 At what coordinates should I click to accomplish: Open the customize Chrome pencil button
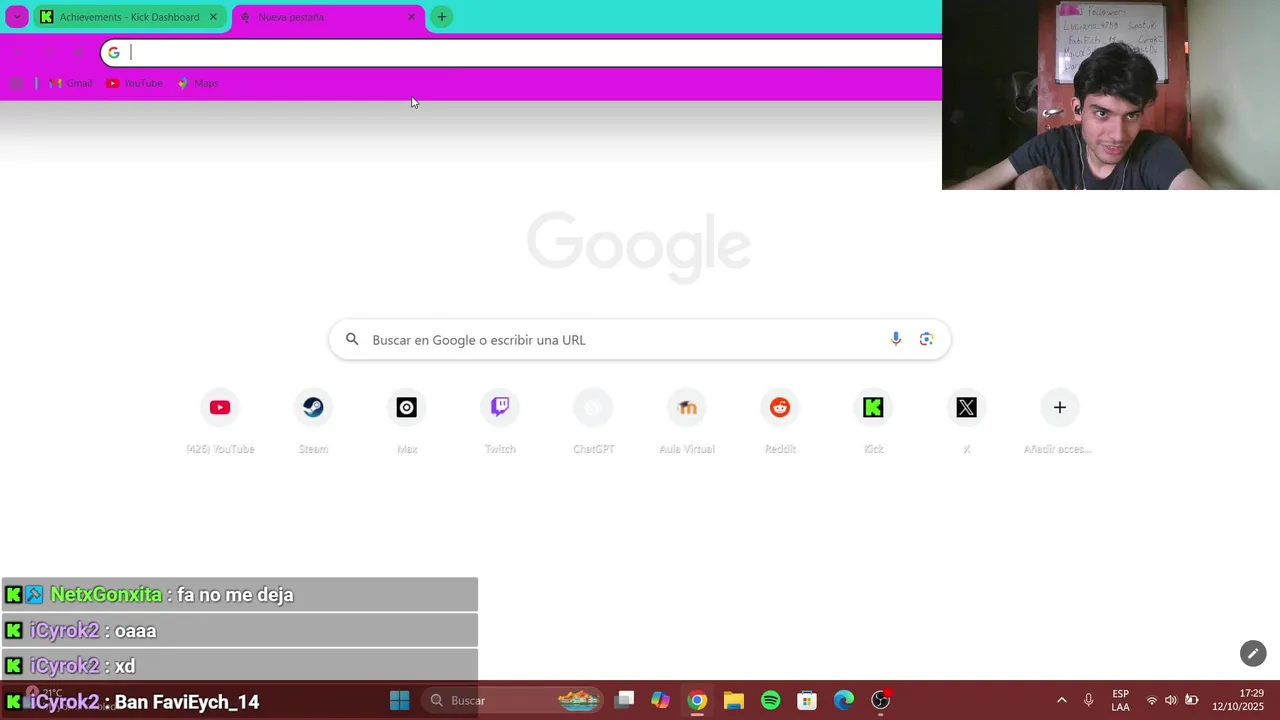tap(1253, 654)
